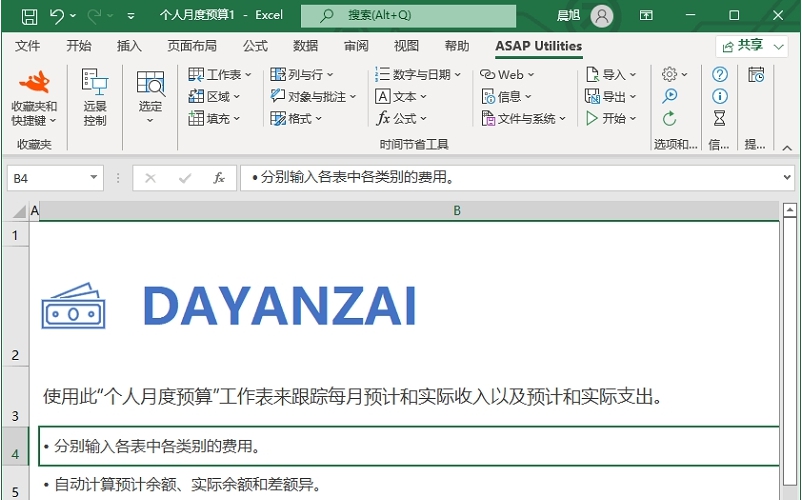
Task: Switch to the 视图 tab
Action: [x=406, y=46]
